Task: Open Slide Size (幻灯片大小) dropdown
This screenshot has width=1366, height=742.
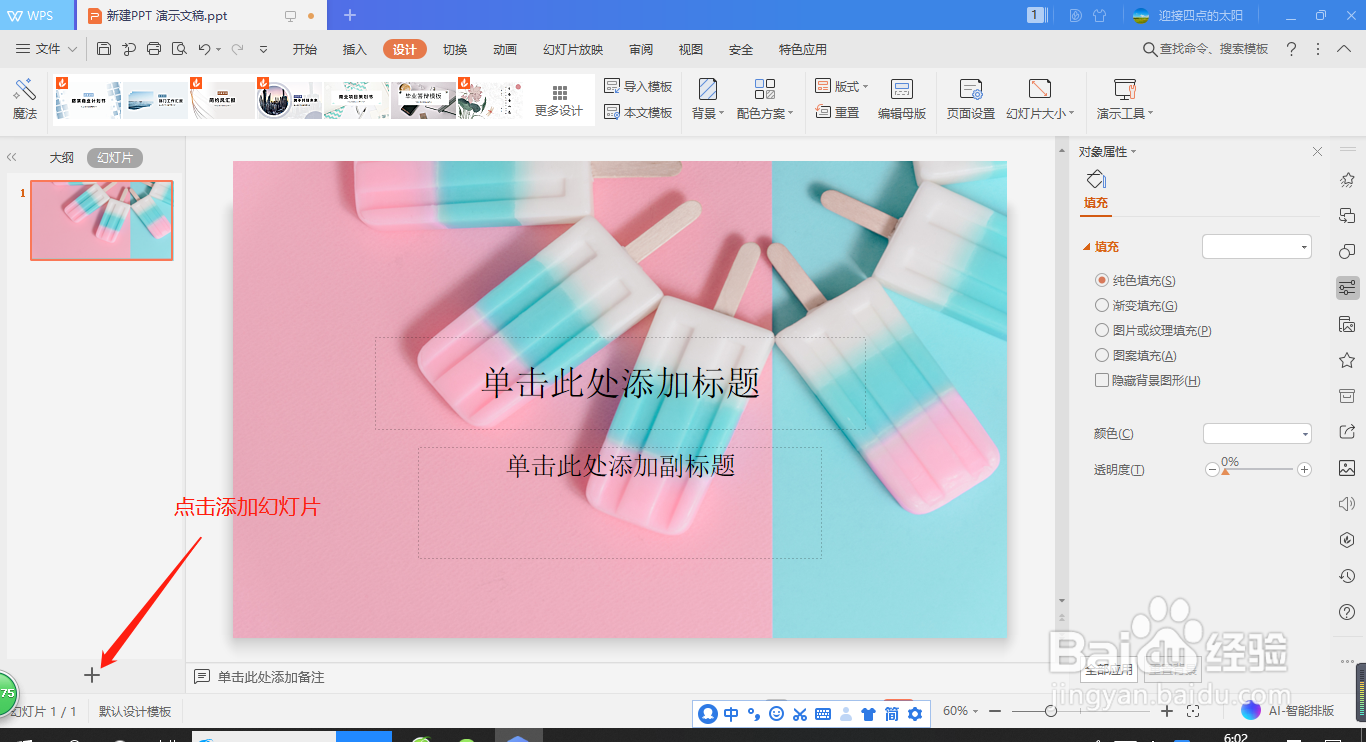Action: (x=1040, y=100)
